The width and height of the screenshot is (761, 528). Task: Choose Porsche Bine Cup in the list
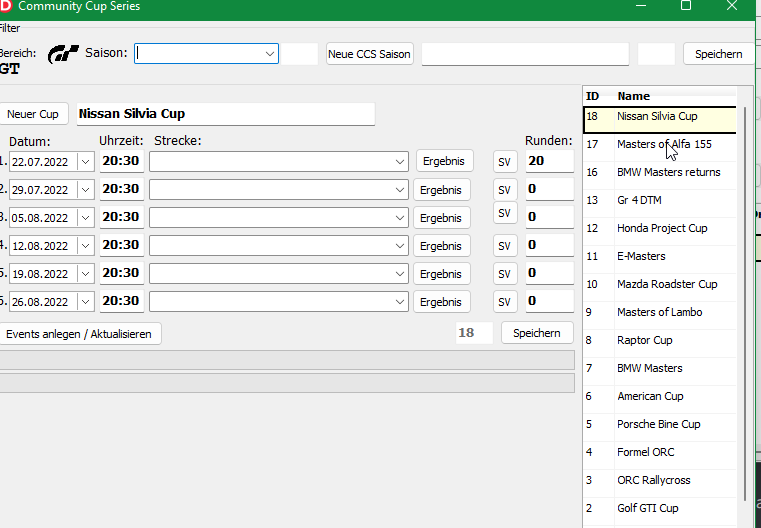pyautogui.click(x=658, y=425)
